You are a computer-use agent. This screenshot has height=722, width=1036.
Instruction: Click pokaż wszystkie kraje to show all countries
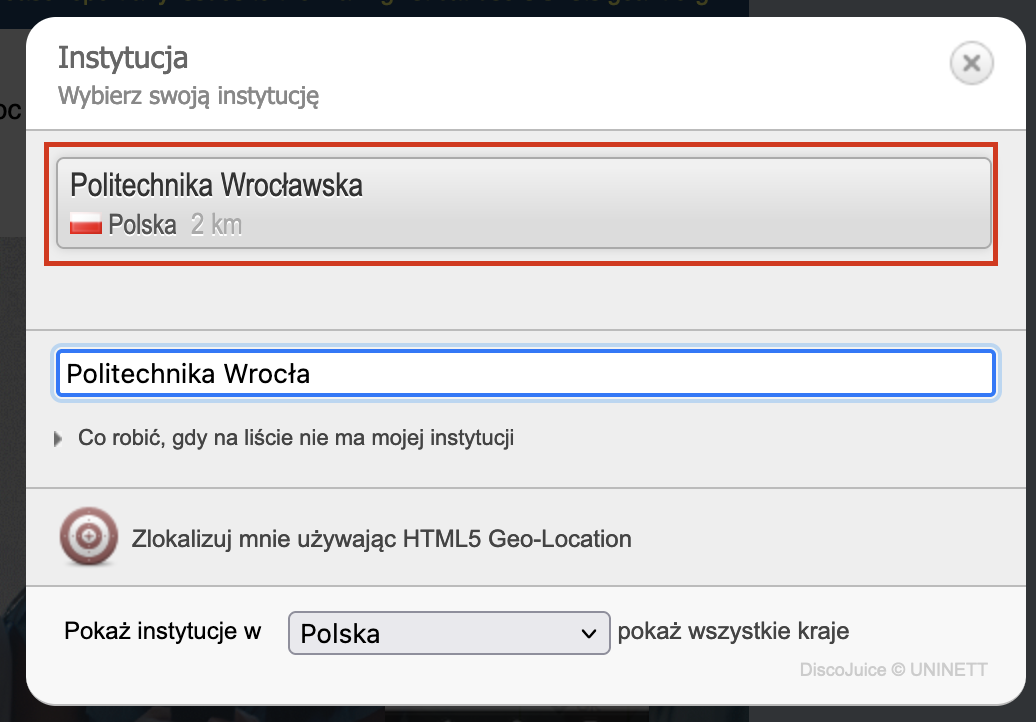pyautogui.click(x=735, y=630)
